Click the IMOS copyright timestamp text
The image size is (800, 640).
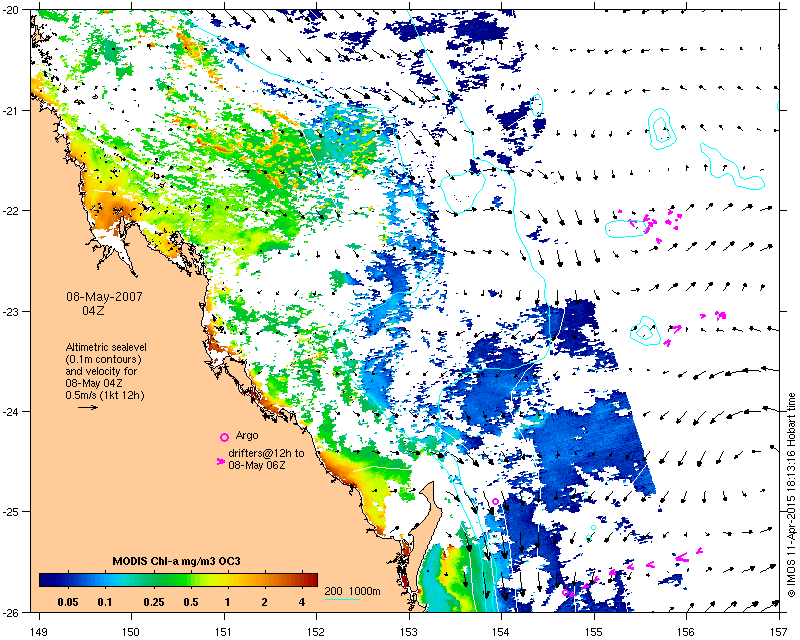point(791,494)
